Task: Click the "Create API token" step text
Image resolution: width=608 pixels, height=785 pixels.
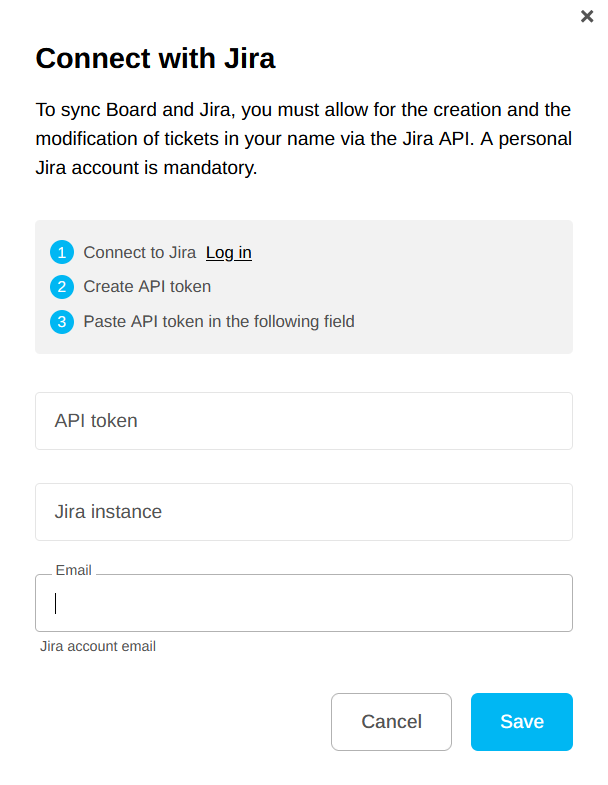Action: click(147, 287)
